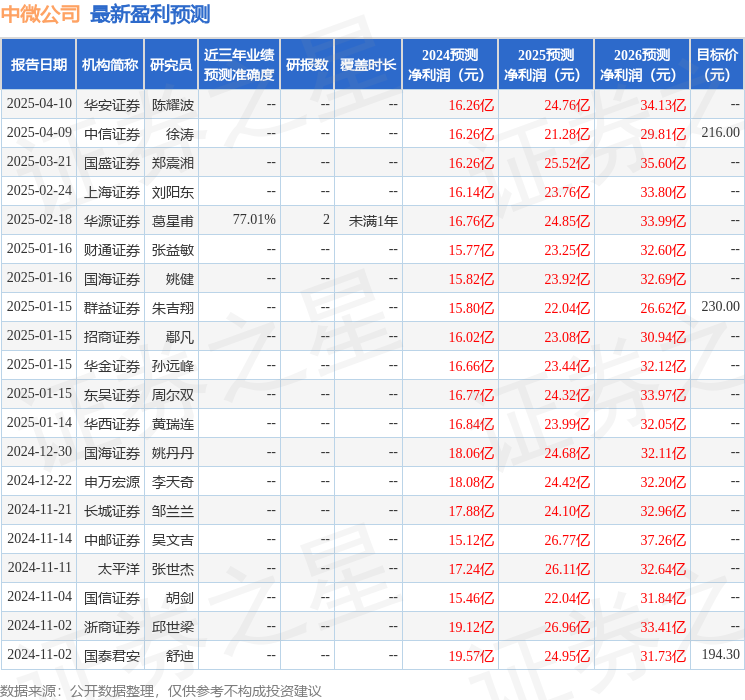The height and width of the screenshot is (700, 745).
Task: Click the 目标价 column header
Action: click(x=717, y=65)
